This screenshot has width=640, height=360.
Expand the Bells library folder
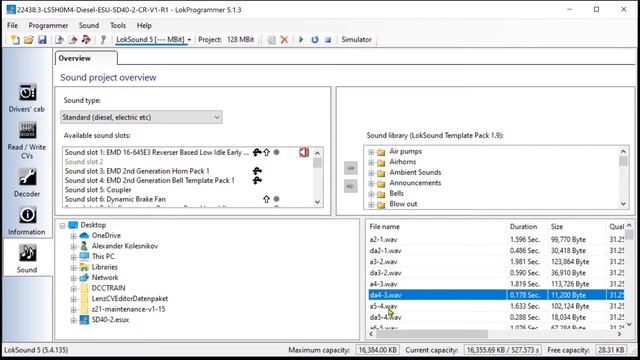[371, 194]
